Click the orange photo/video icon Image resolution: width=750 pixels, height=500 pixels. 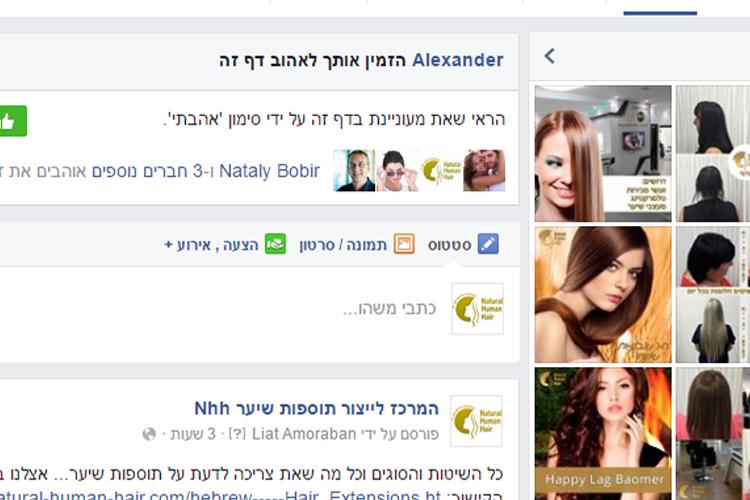pyautogui.click(x=404, y=244)
